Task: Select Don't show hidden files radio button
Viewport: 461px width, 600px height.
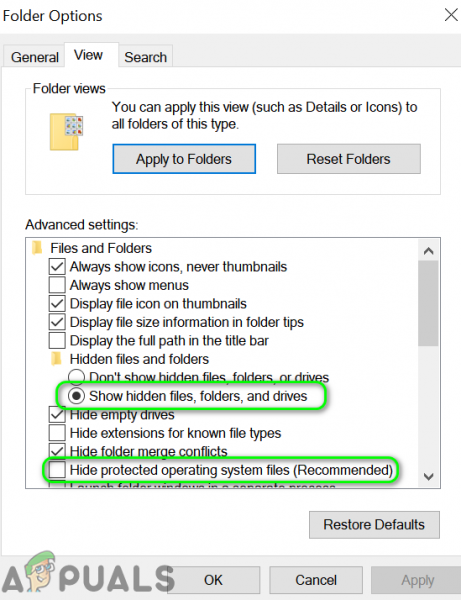Action: pos(76,377)
